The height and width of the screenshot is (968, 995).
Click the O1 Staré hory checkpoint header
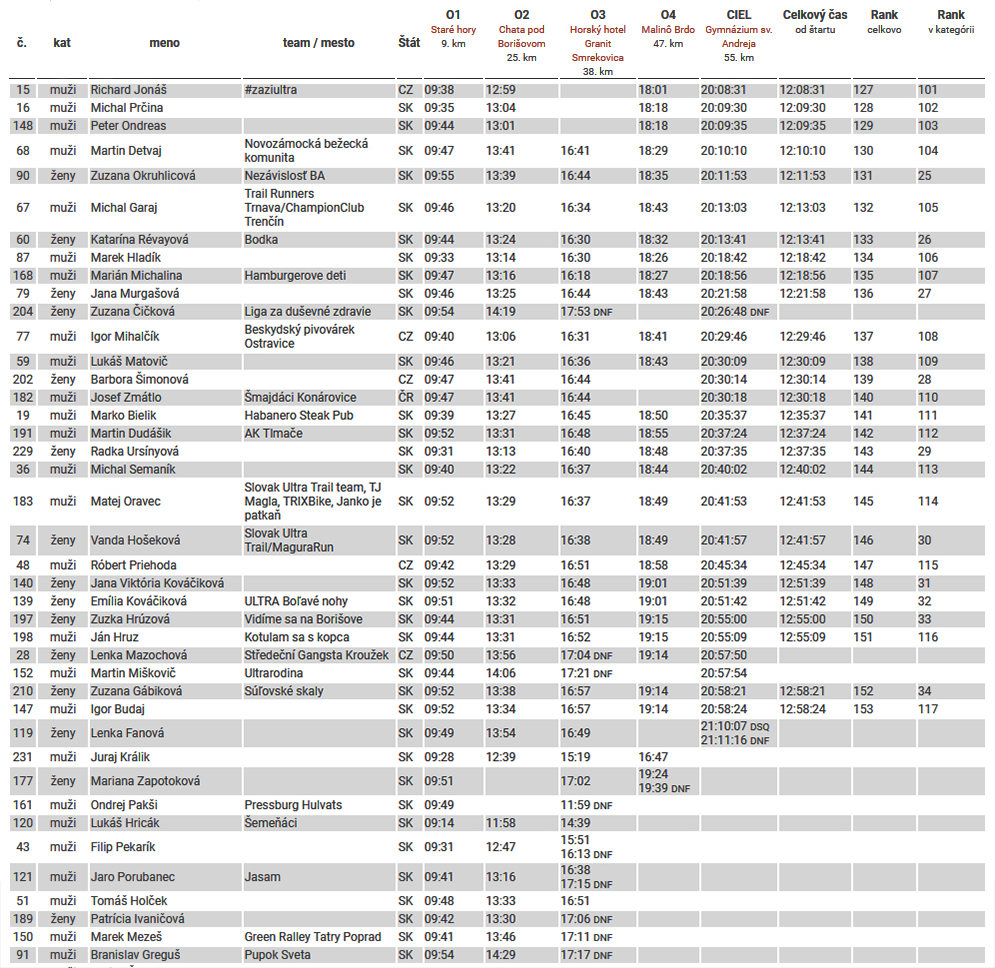[452, 29]
